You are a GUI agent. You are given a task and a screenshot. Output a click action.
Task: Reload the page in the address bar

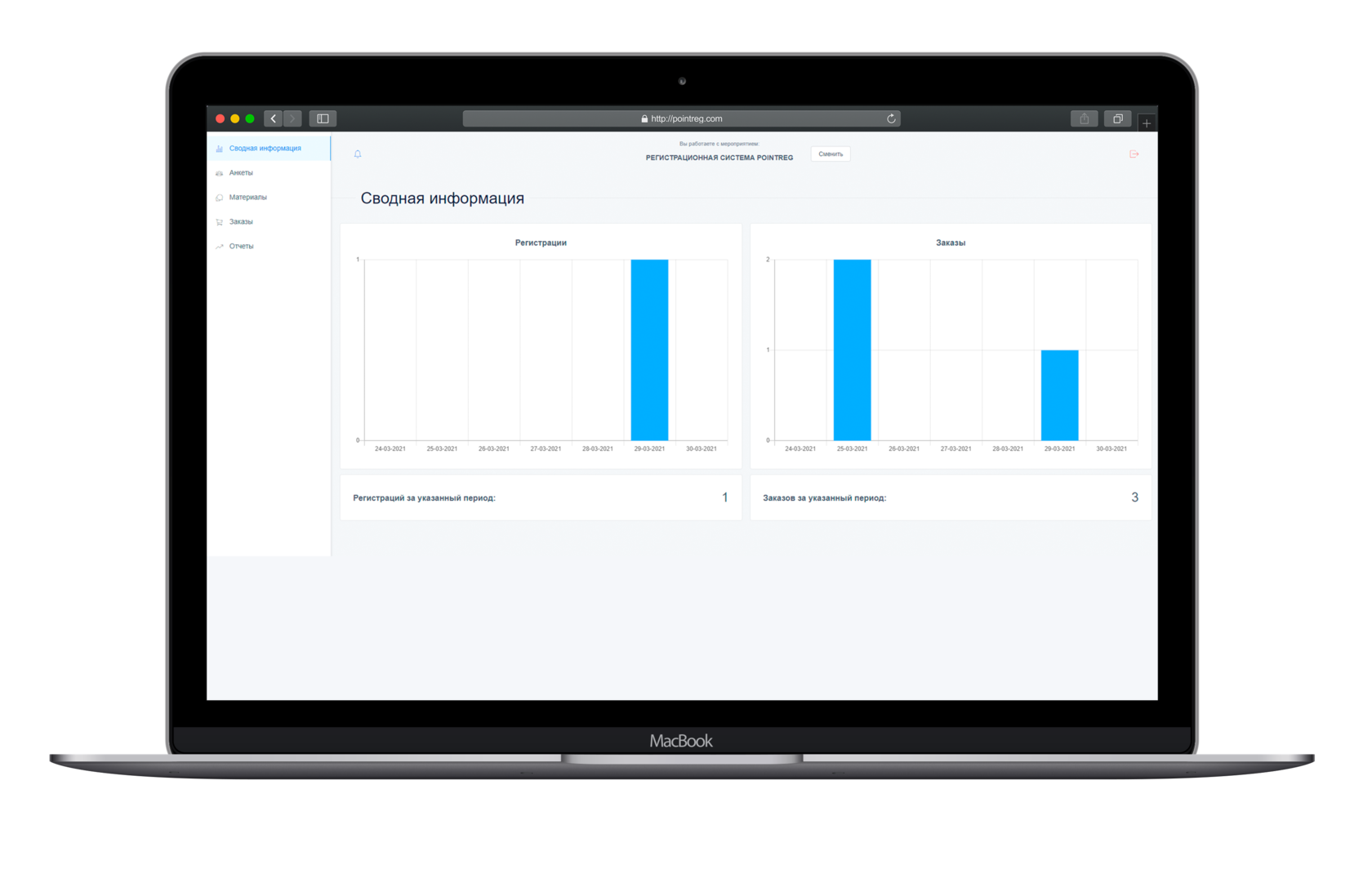point(891,118)
